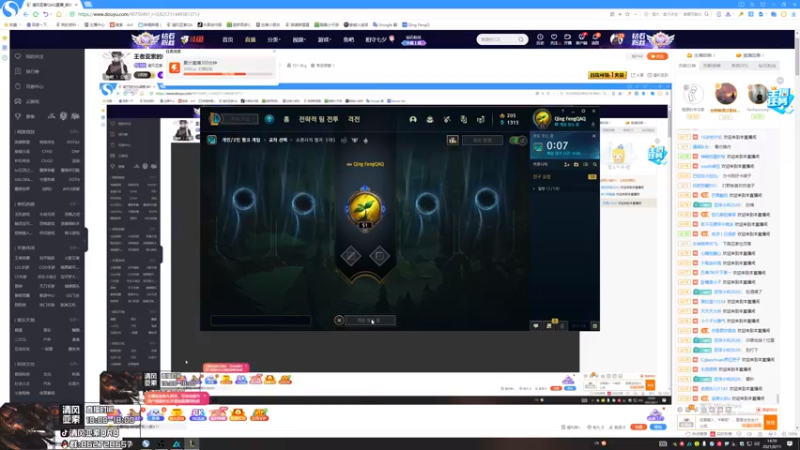800x450 pixels.
Task: Click the add friend icon in social panel
Action: tap(567, 164)
